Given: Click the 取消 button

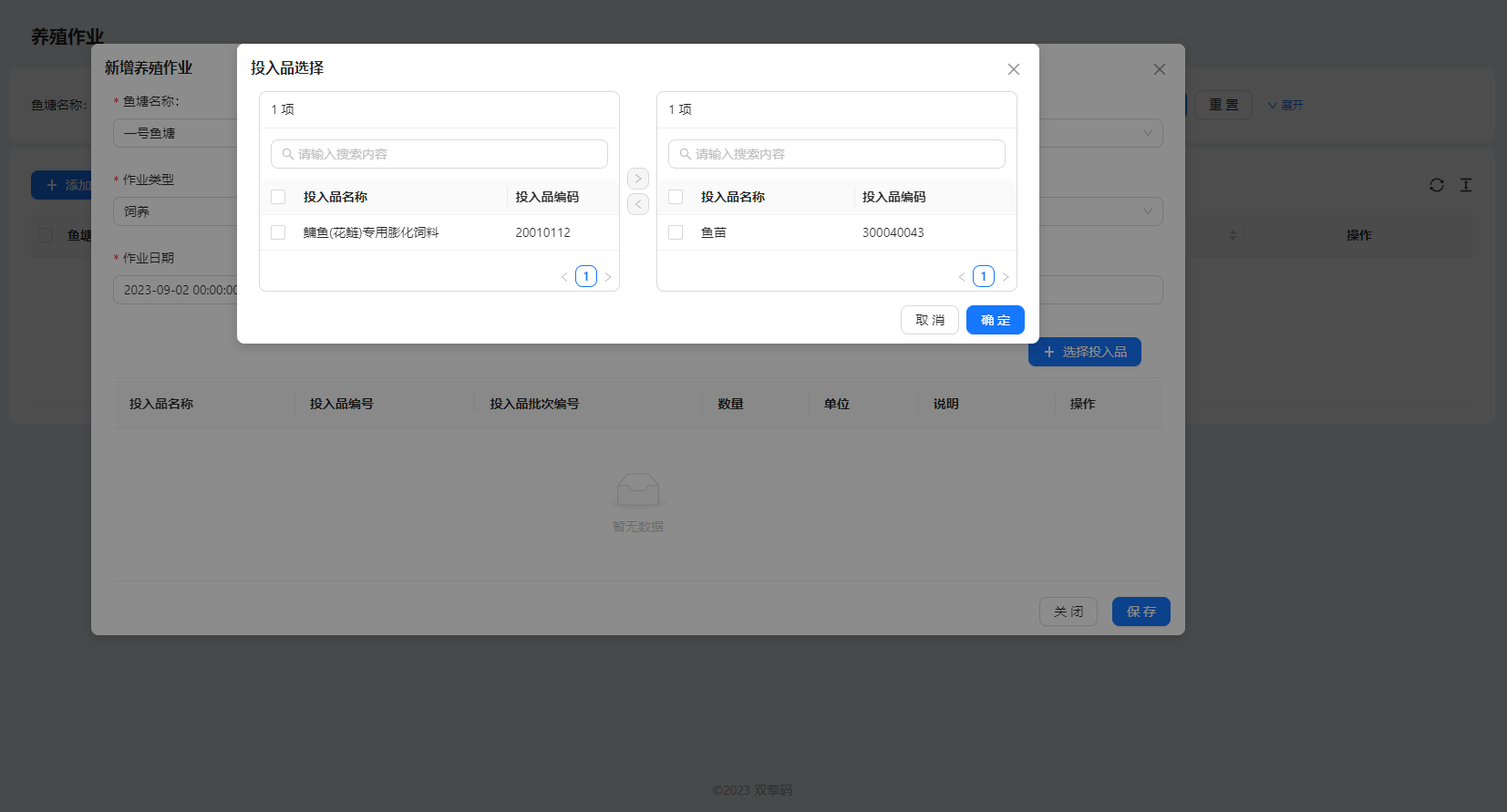Looking at the screenshot, I should (x=930, y=320).
